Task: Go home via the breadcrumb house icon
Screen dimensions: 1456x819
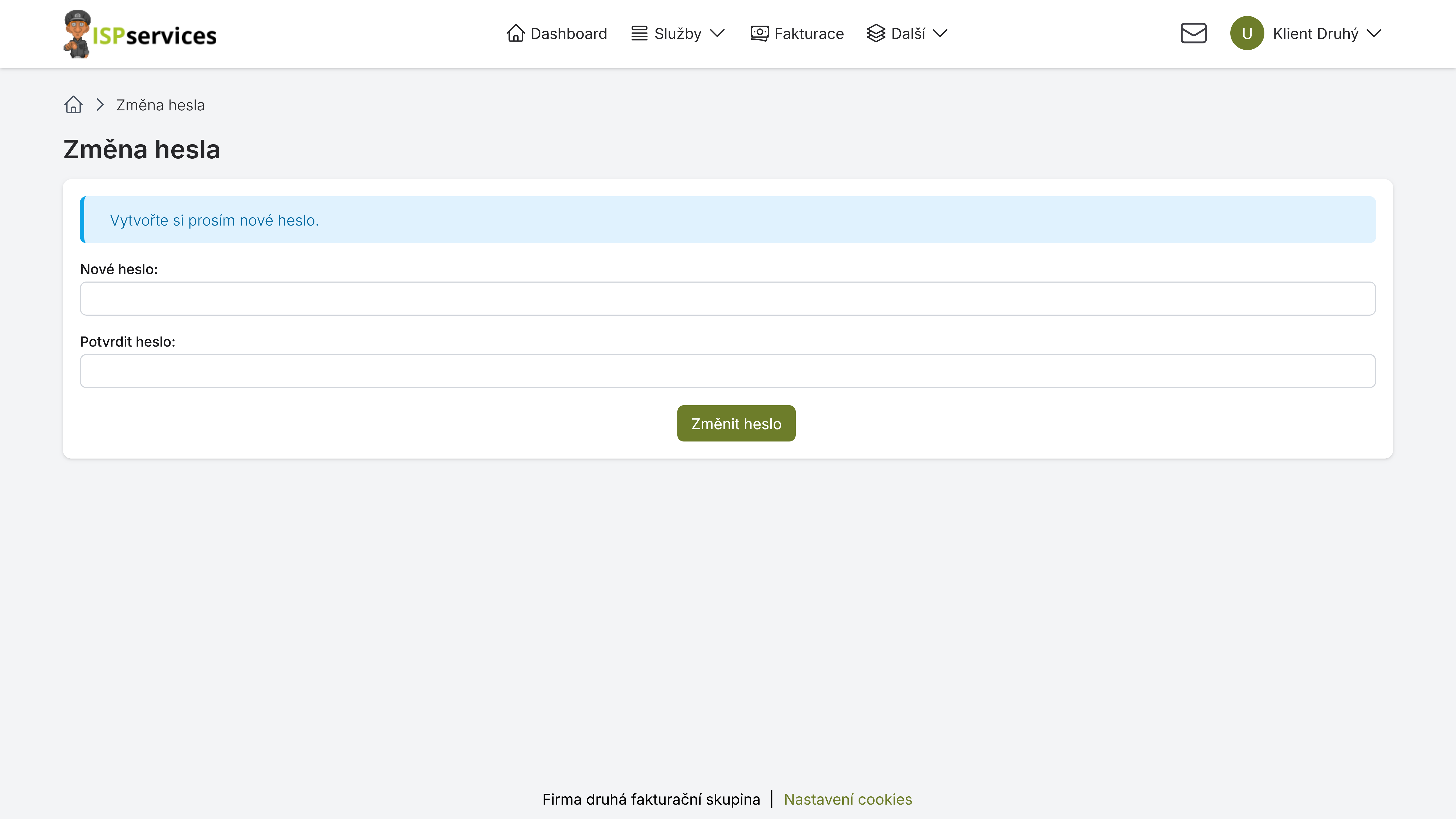Action: [74, 105]
